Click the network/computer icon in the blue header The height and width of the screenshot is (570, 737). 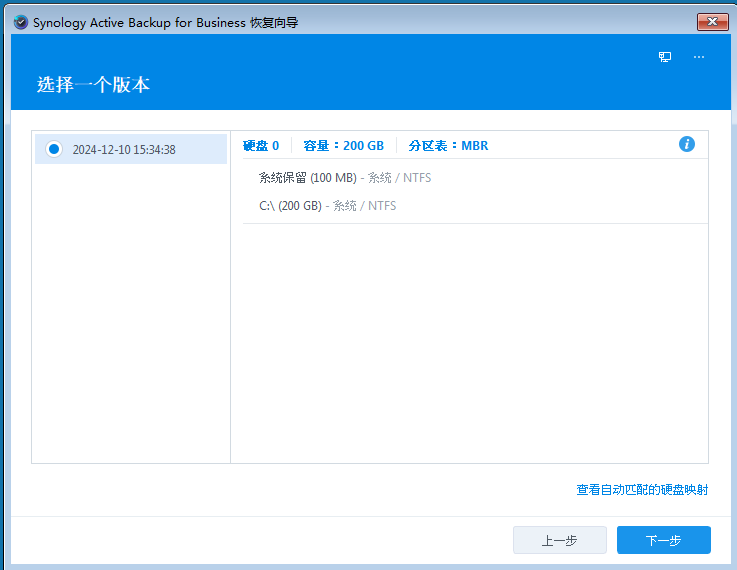tap(664, 57)
